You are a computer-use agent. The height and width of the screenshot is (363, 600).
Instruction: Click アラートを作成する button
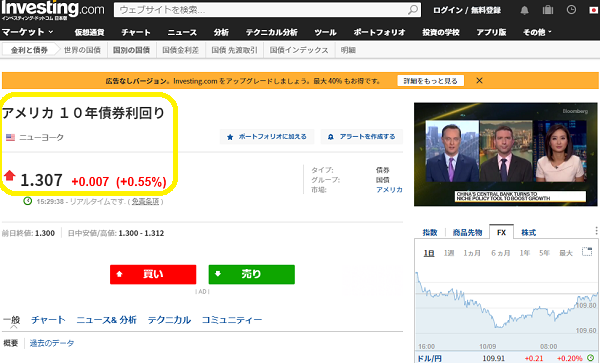tap(362, 137)
